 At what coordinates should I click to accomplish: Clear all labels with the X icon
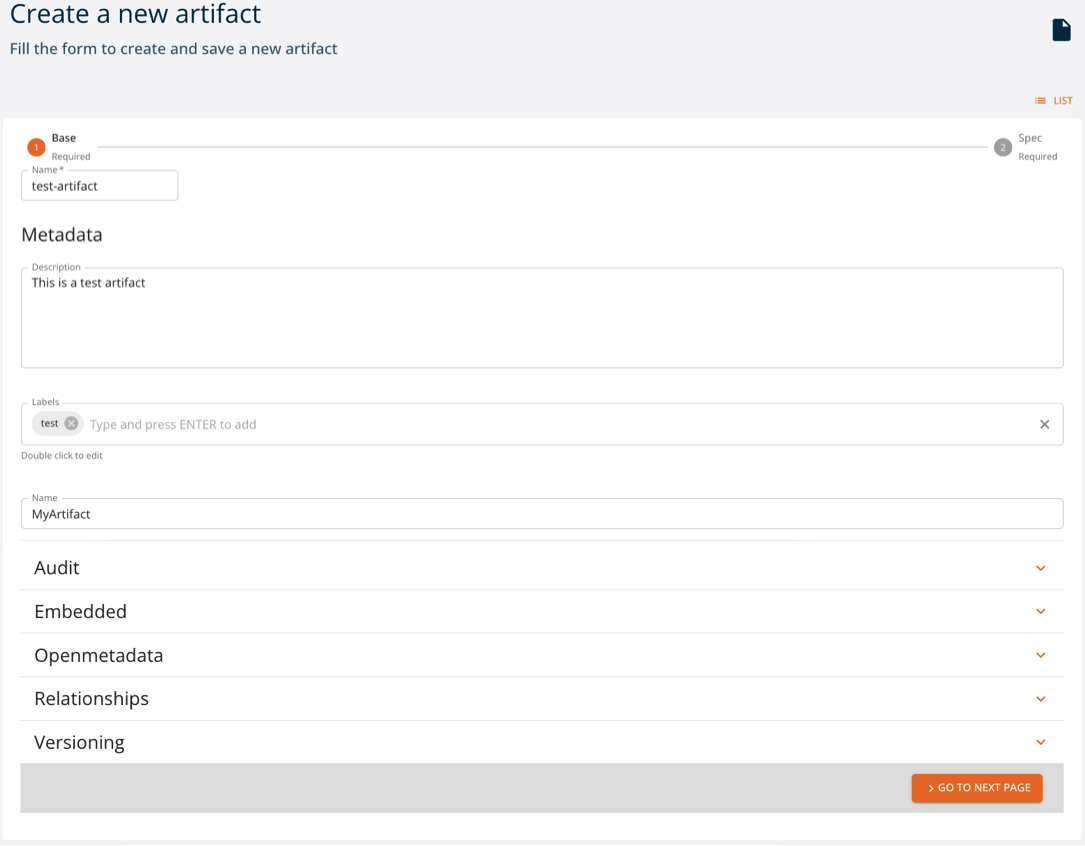1044,425
